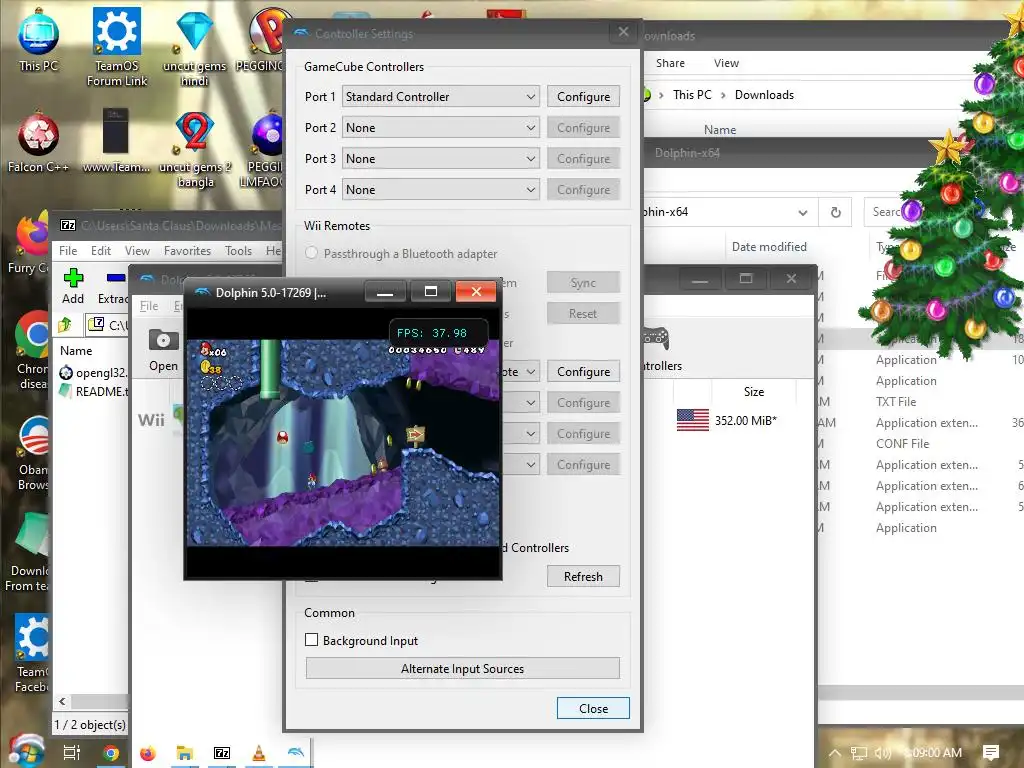Open the This PC desktop icon
1024x768 pixels.
click(x=38, y=39)
